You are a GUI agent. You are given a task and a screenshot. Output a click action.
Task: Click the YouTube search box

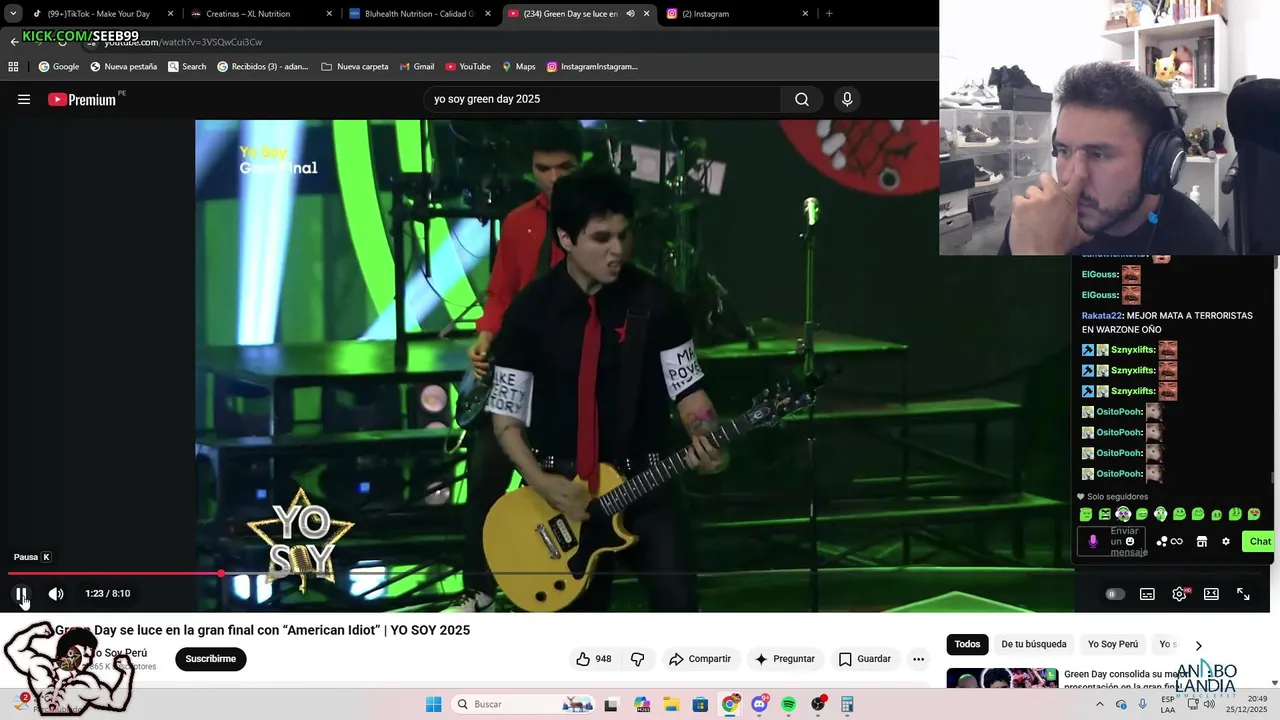[602, 99]
